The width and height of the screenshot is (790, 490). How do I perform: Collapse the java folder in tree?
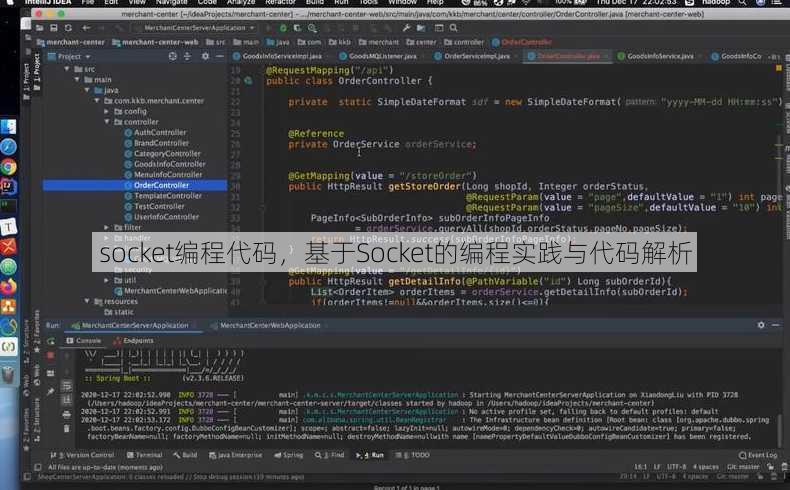point(87,90)
